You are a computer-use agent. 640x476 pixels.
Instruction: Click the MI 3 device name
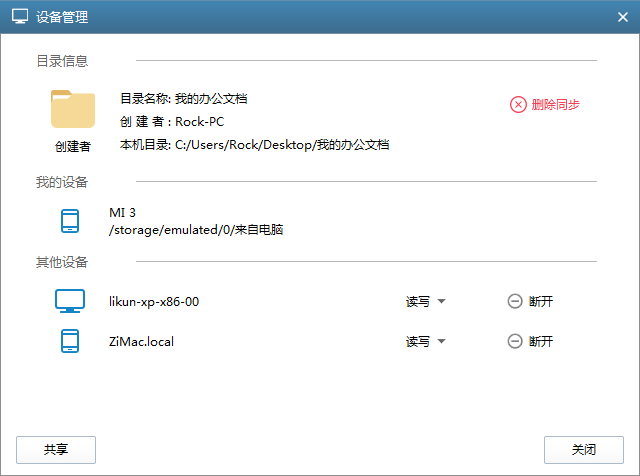point(122,214)
